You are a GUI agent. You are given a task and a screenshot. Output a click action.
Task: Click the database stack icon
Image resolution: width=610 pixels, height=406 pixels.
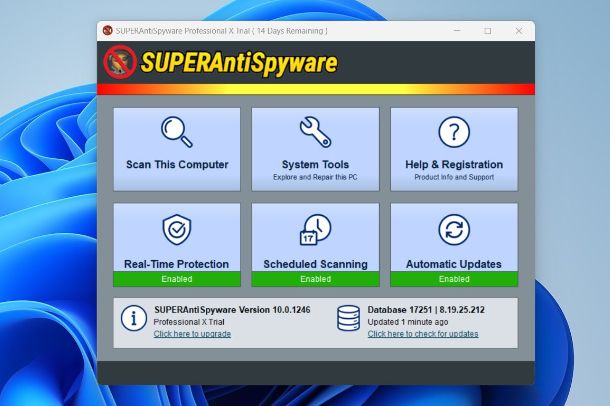click(348, 318)
